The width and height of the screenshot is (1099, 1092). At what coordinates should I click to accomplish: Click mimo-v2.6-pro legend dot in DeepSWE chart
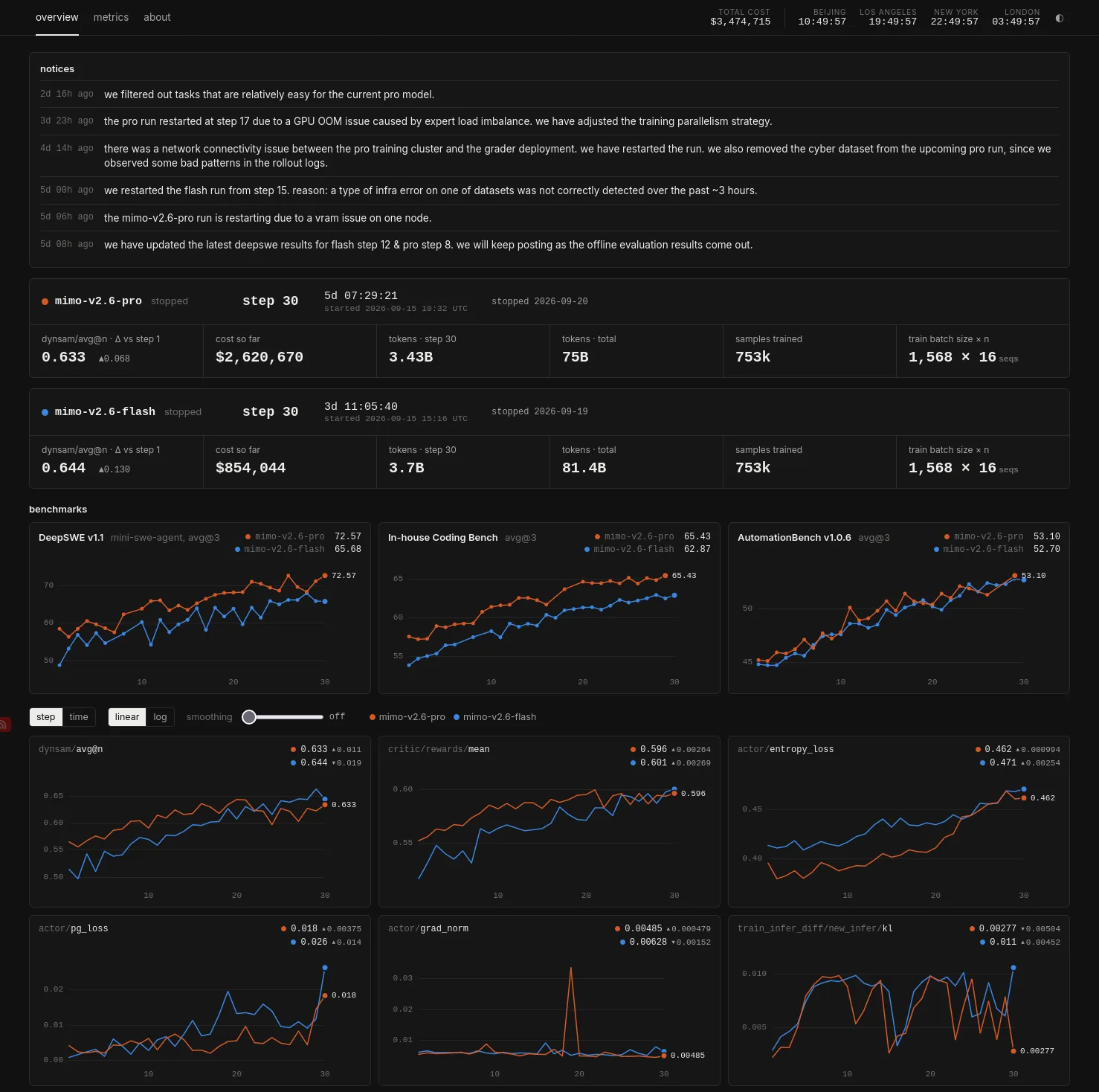[x=248, y=536]
